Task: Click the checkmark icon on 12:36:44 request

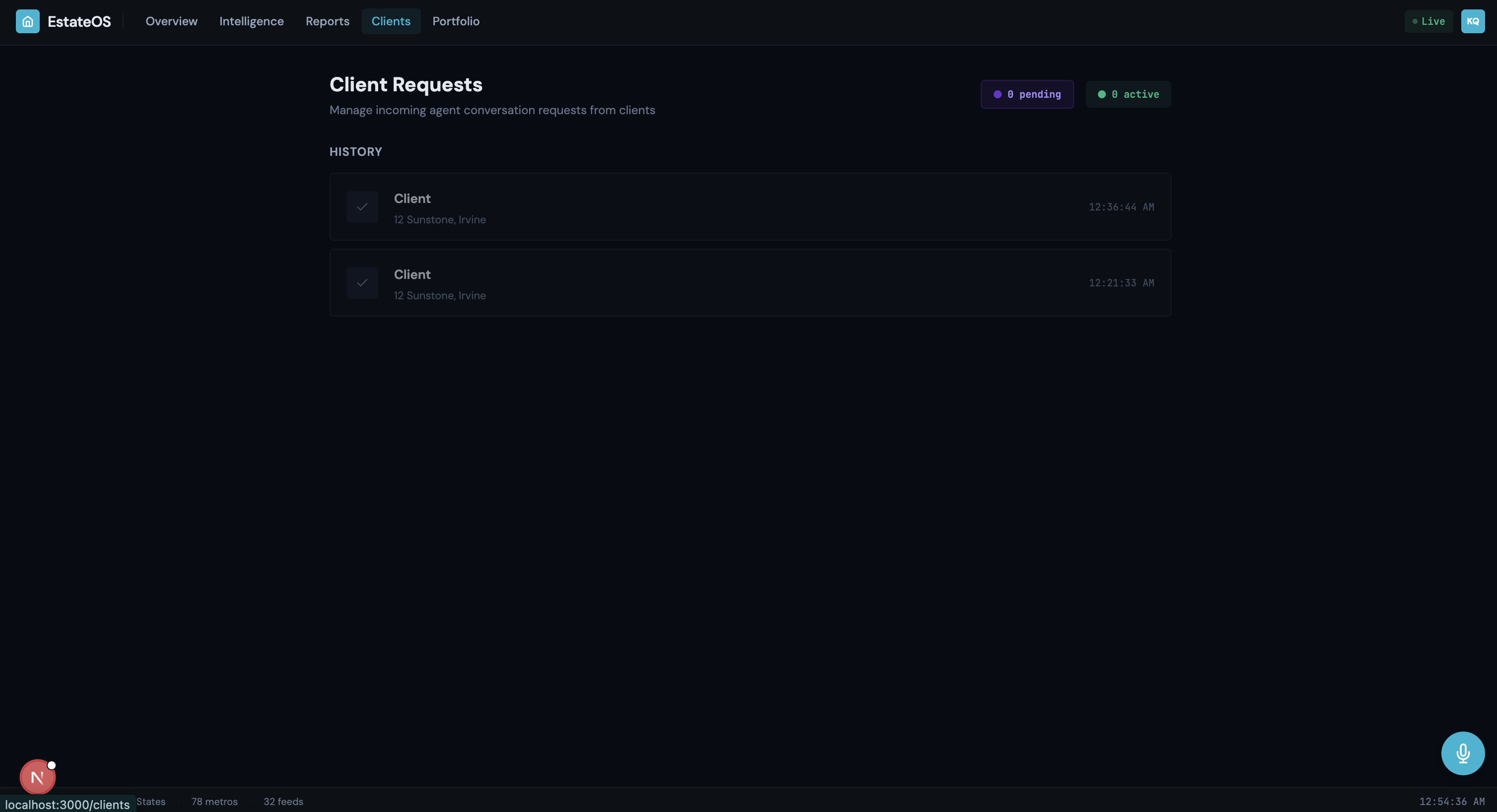Action: pyautogui.click(x=362, y=207)
